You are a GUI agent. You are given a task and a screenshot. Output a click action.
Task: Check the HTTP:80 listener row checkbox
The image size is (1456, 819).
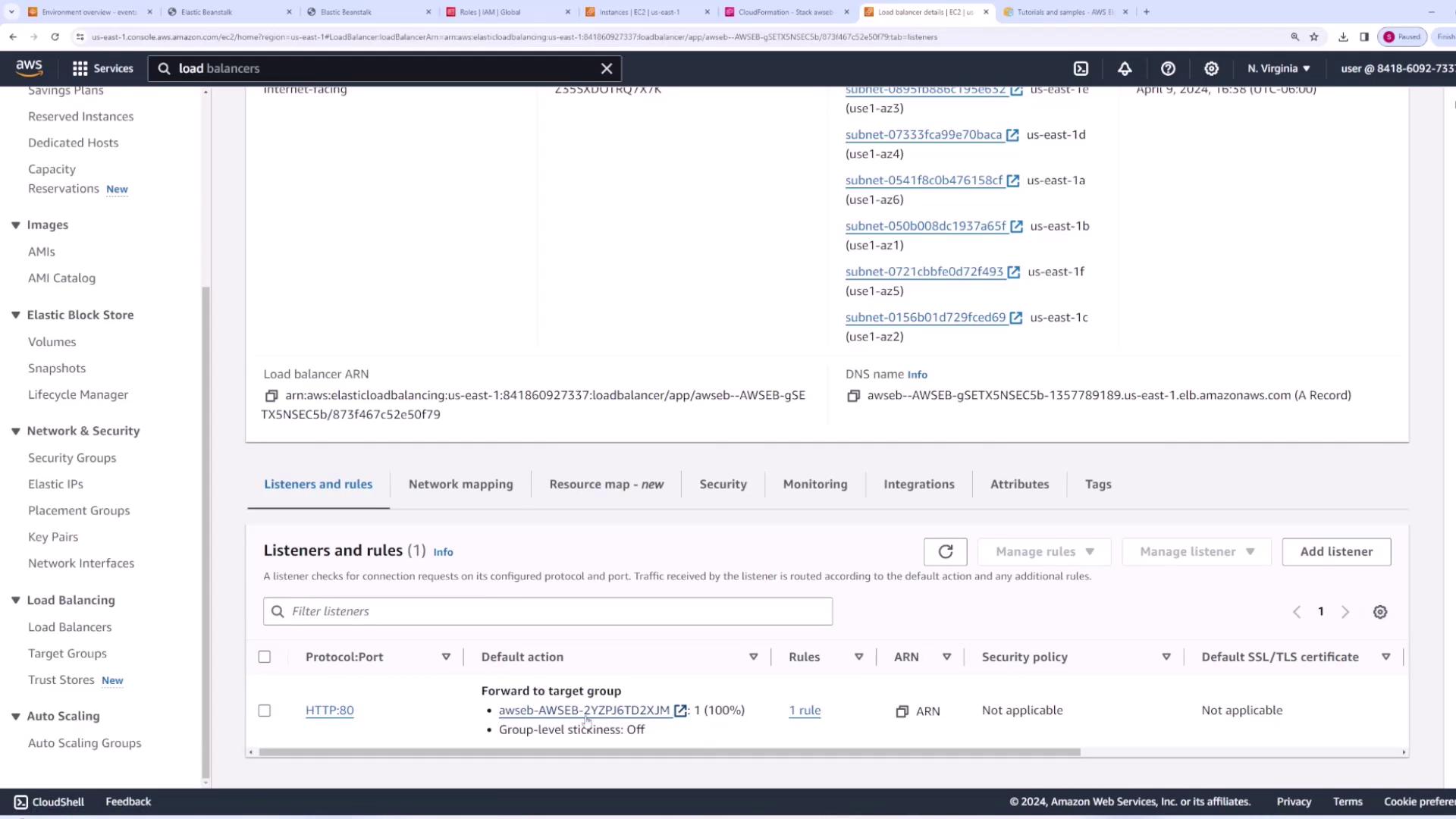(x=265, y=711)
